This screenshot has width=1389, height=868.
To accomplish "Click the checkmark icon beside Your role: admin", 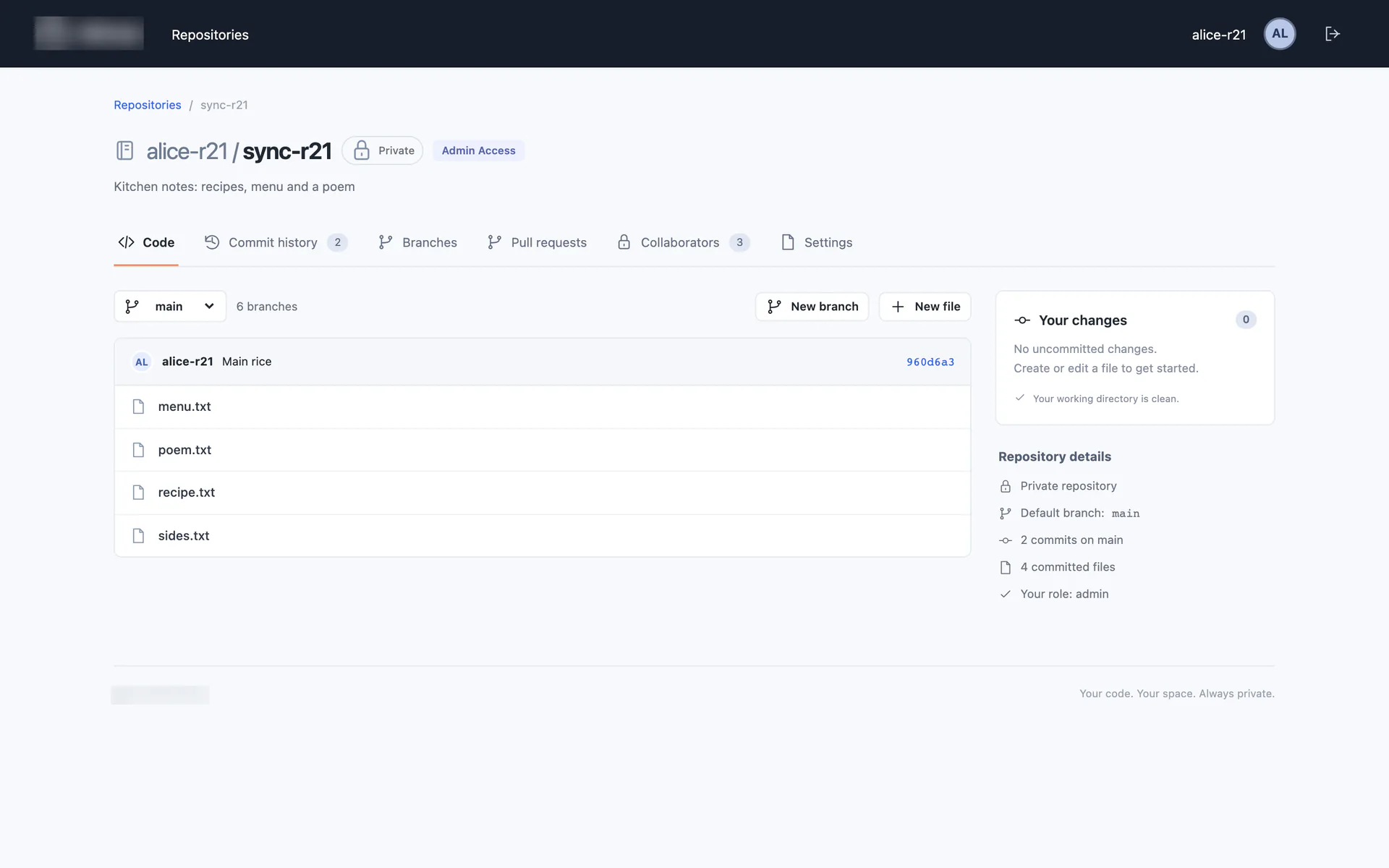I will [1005, 594].
